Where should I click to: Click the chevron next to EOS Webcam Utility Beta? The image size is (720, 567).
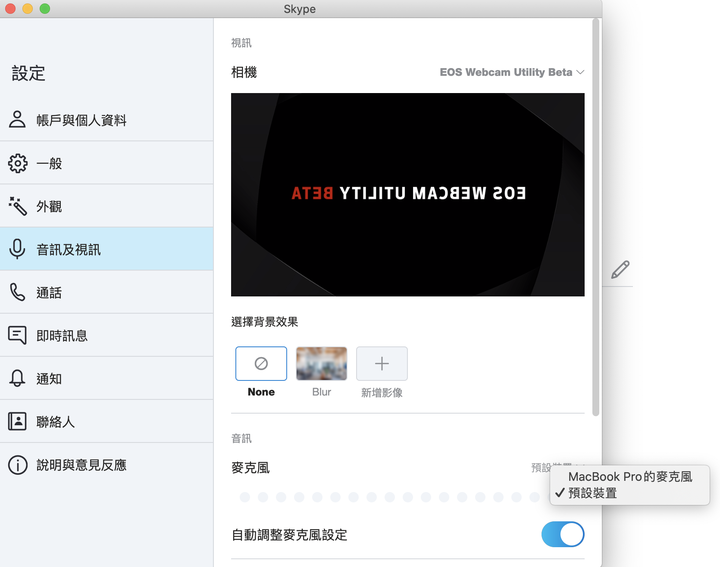coord(580,72)
